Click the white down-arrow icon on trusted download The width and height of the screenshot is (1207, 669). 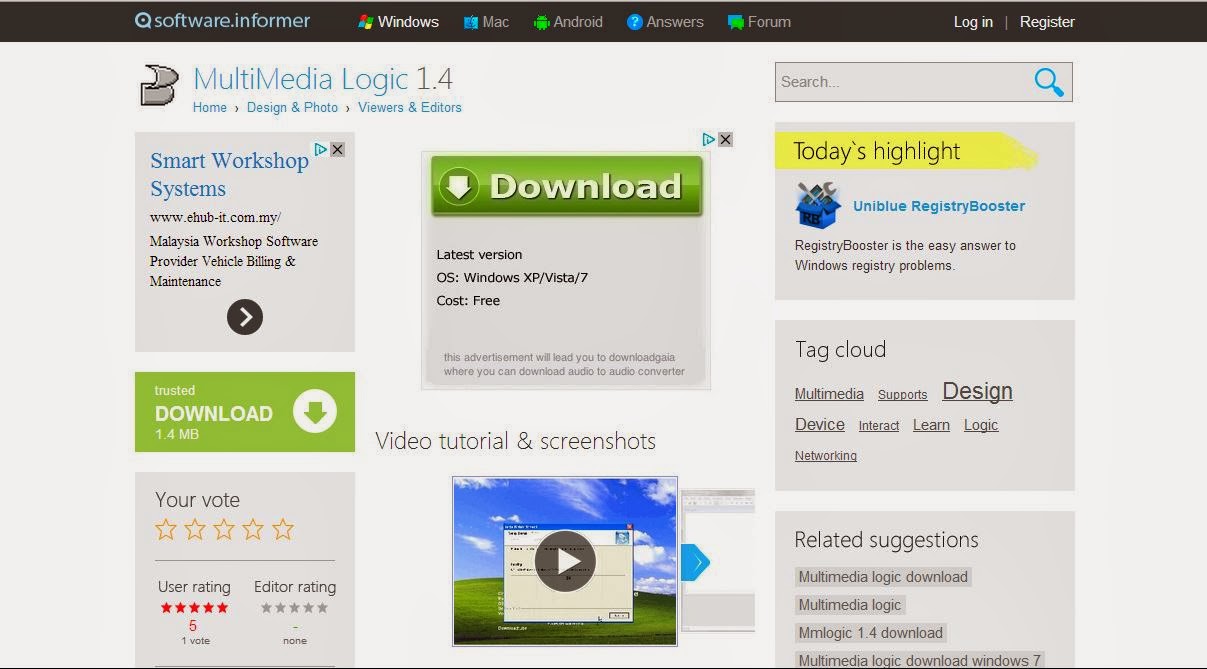(315, 412)
